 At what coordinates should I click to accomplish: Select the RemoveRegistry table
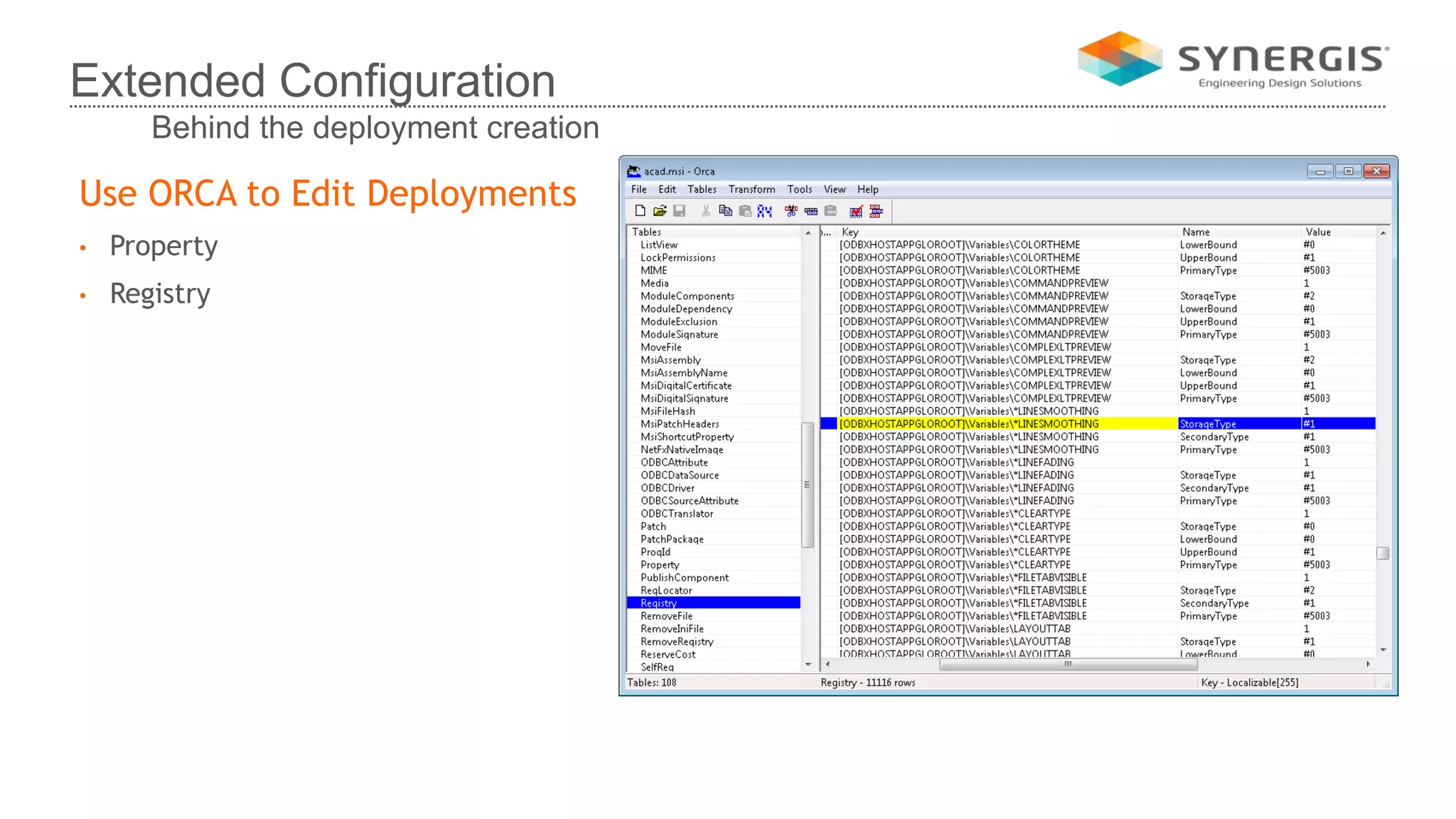(x=677, y=641)
